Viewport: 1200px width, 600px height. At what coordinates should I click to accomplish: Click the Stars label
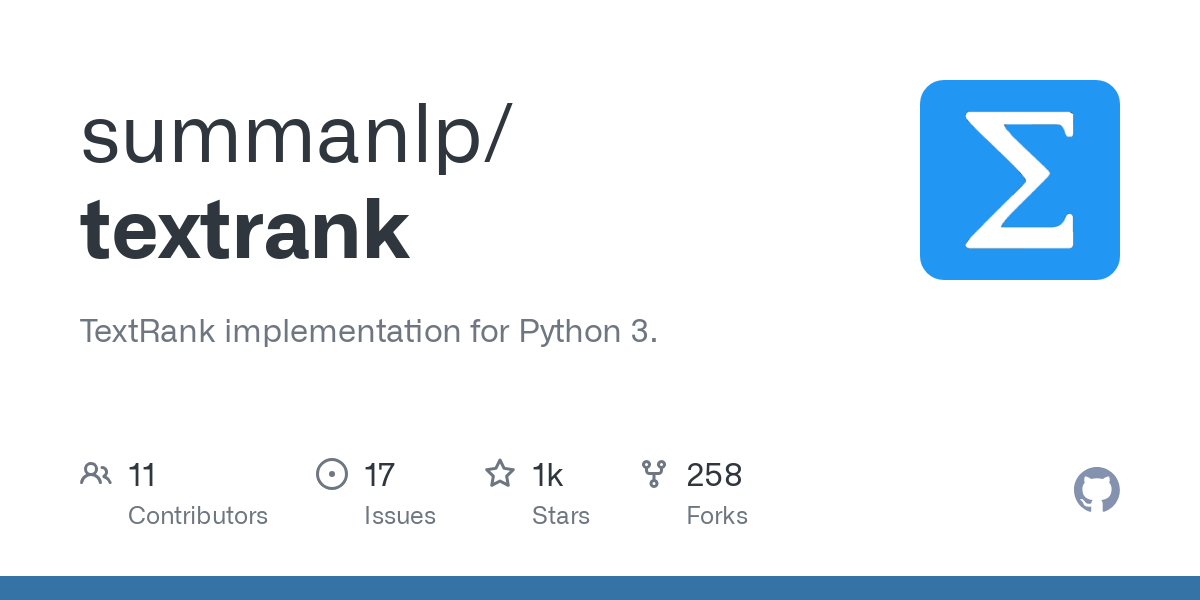[561, 516]
